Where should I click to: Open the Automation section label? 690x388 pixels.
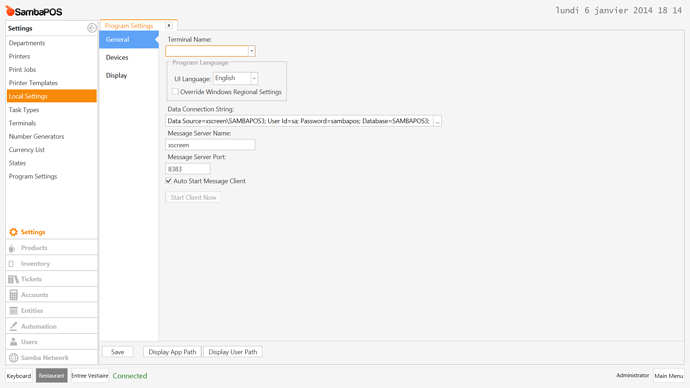[39, 326]
